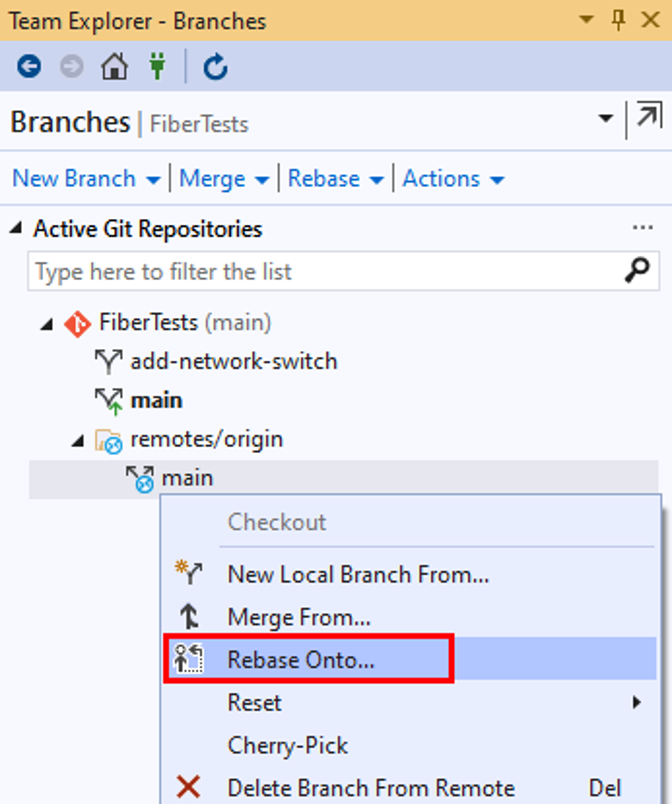The image size is (672, 804).
Task: Select Rebase Onto... in context menu
Action: [x=410, y=659]
